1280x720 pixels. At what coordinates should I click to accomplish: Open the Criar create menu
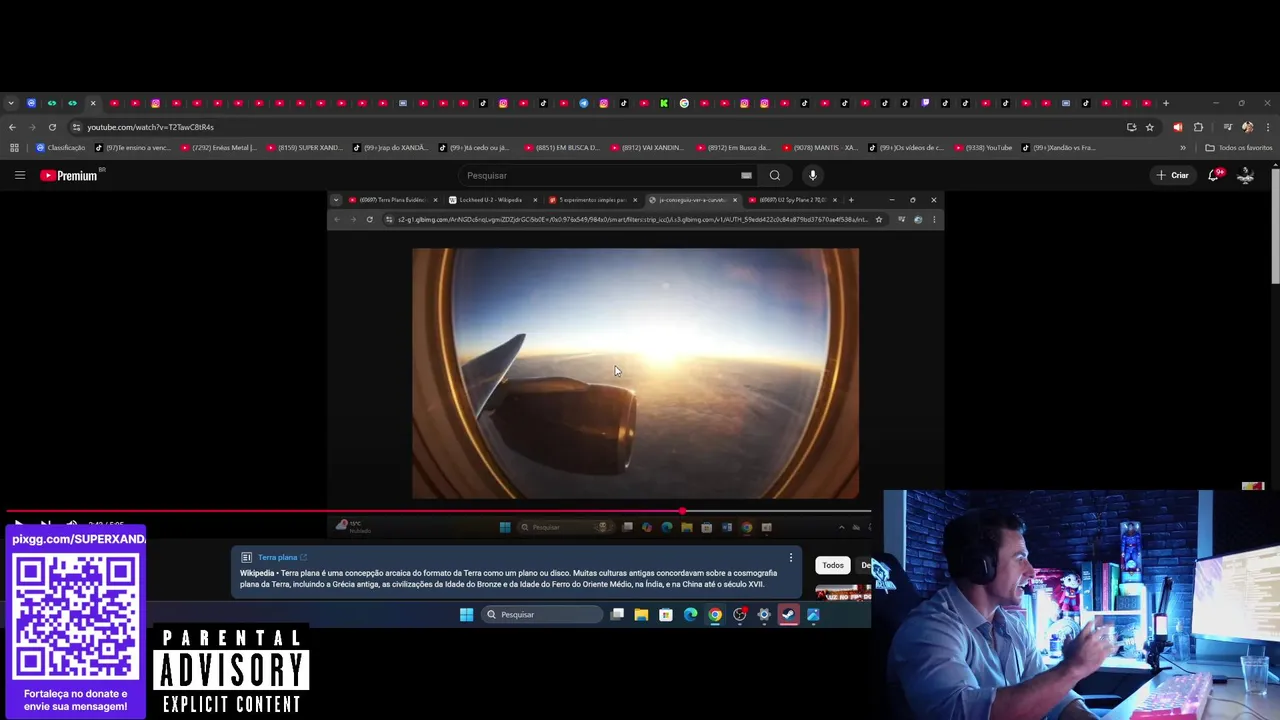(1172, 175)
